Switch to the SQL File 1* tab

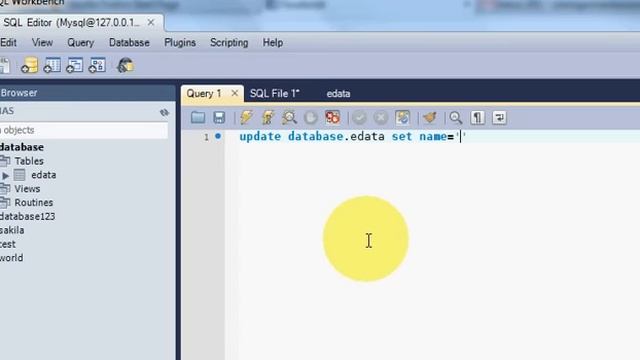274,93
